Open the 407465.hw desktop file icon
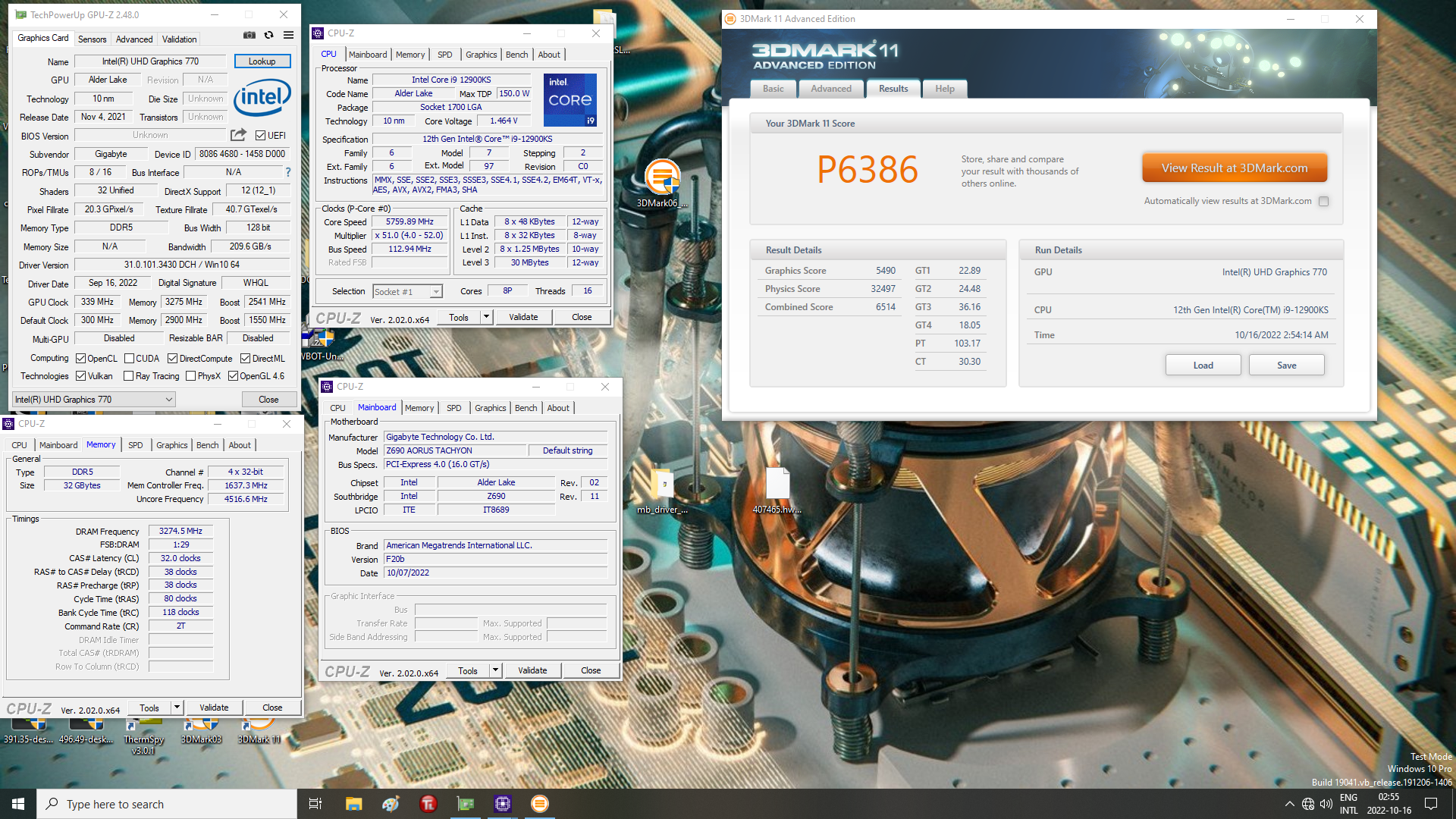 point(777,491)
